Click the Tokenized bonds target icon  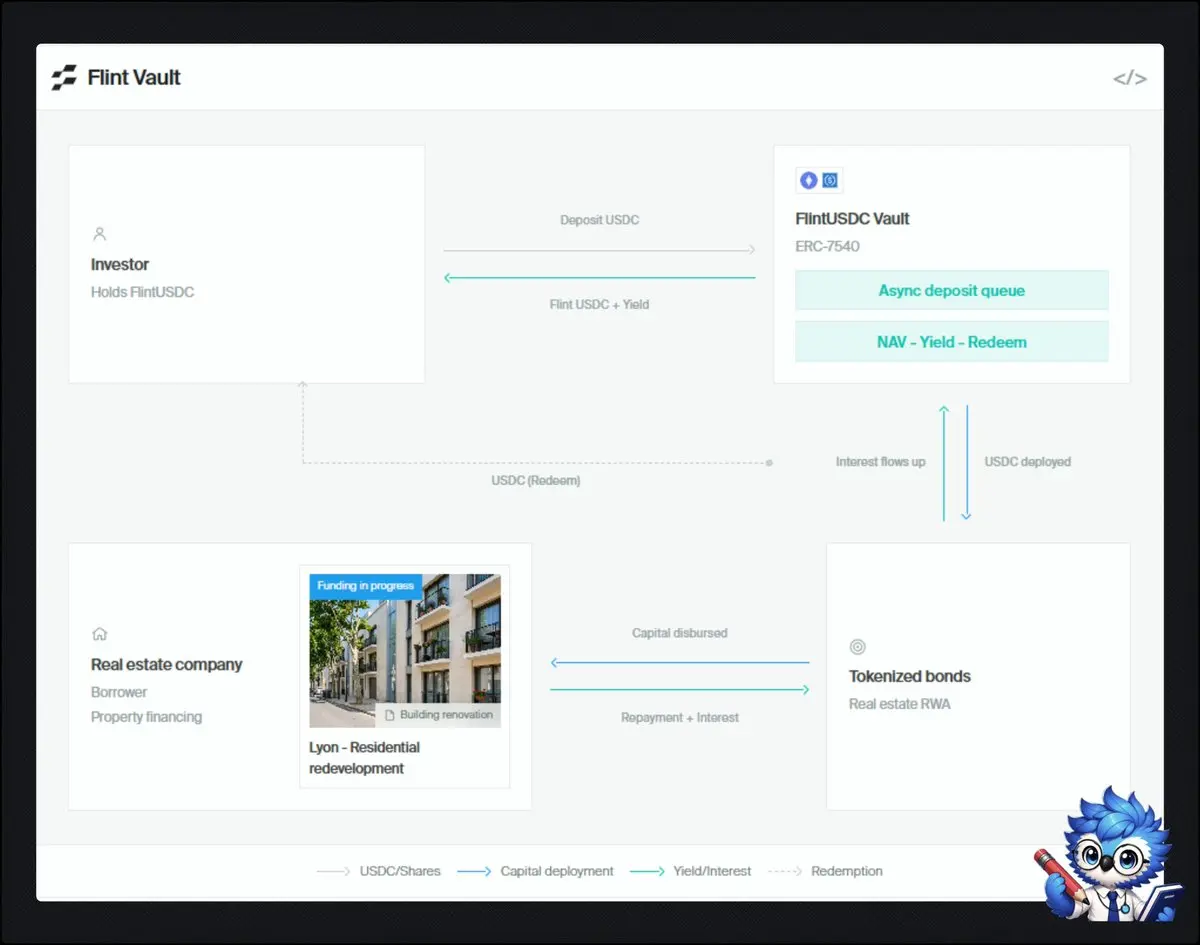857,647
